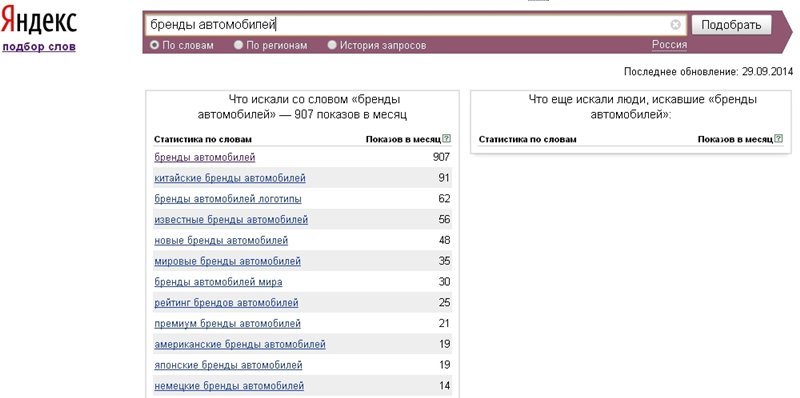Open the 'подбор слов' link

click(39, 47)
